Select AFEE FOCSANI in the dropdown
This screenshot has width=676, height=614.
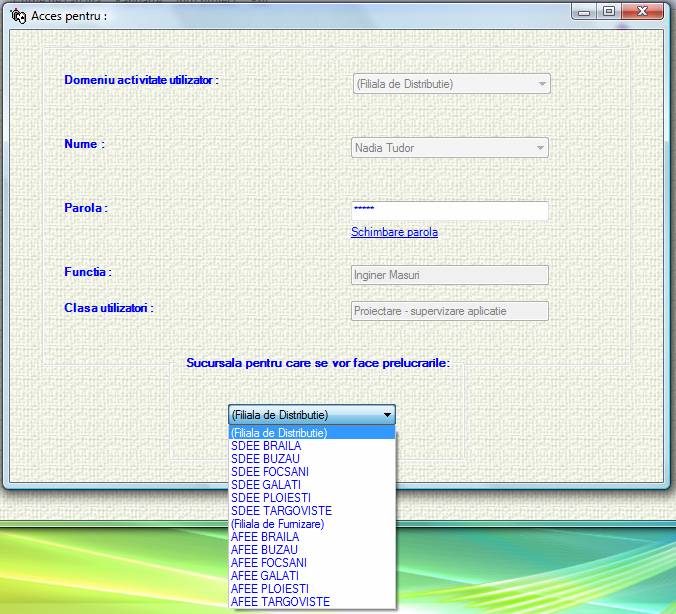(x=312, y=562)
